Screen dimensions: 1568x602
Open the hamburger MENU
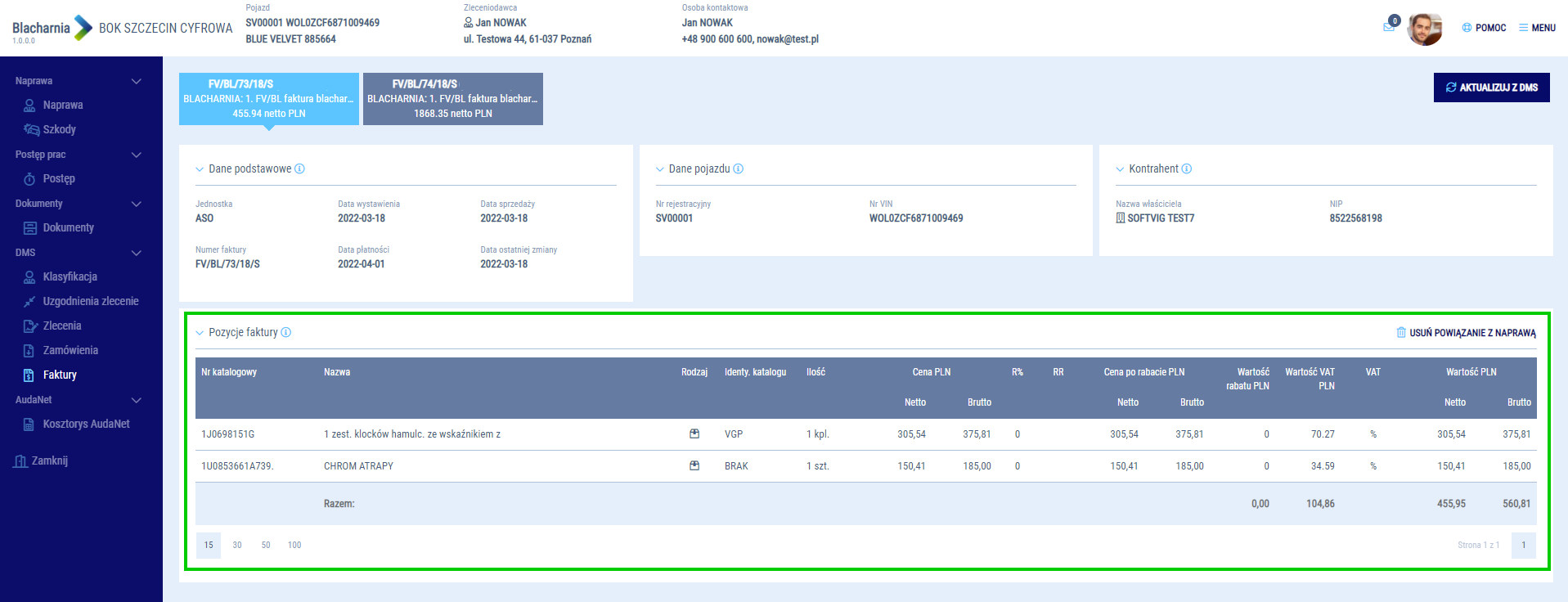[x=1537, y=28]
